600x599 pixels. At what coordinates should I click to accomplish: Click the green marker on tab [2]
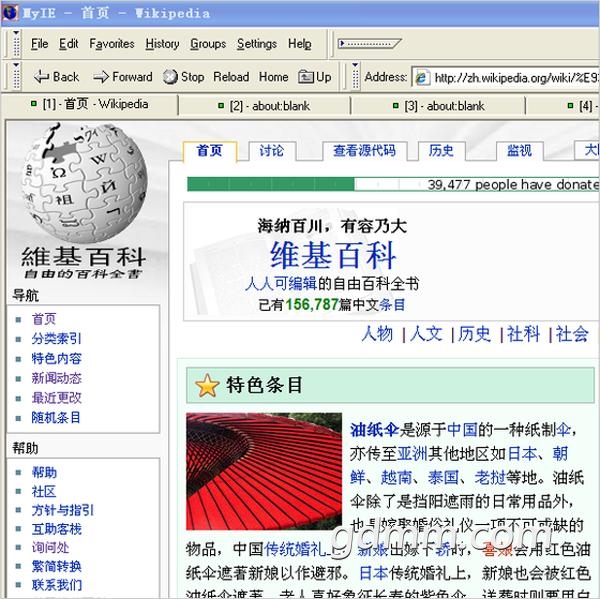click(221, 105)
